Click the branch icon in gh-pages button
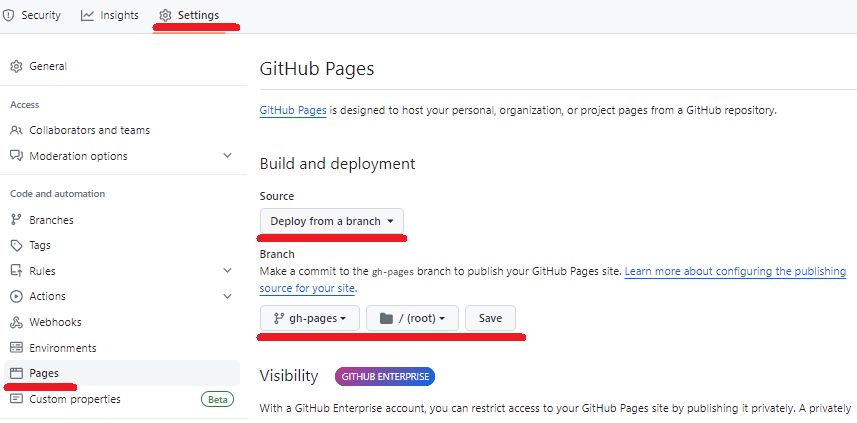 point(279,318)
